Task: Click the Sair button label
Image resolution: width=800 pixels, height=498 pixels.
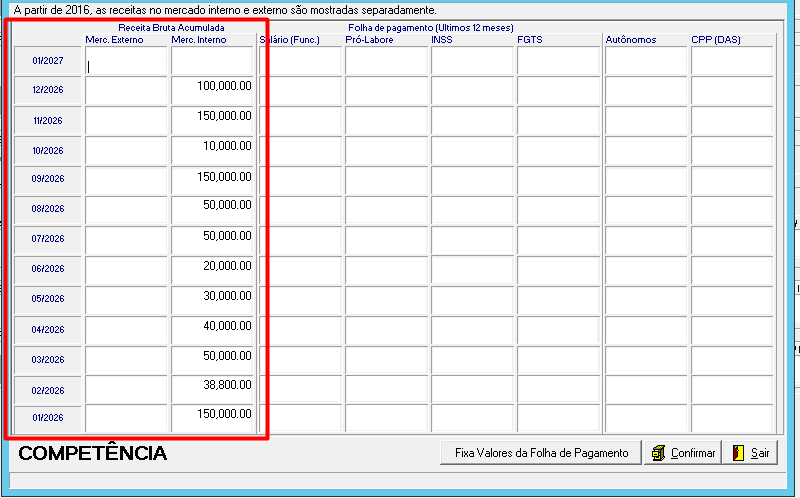Action: click(x=760, y=453)
